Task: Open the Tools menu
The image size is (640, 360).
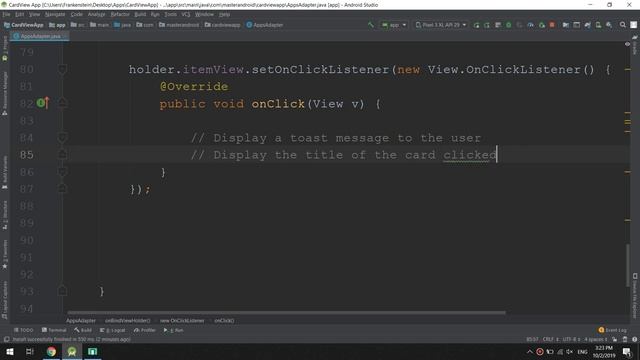Action: coord(170,14)
